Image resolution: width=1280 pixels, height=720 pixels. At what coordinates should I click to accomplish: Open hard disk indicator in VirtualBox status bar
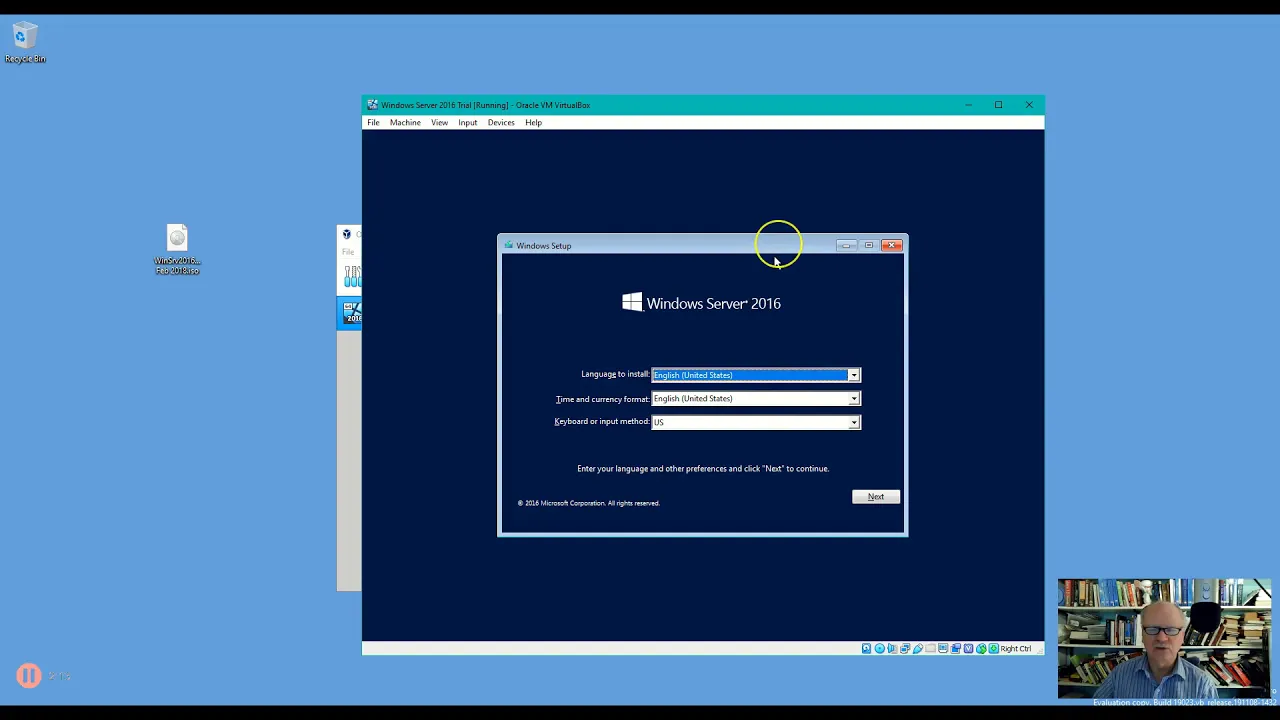(866, 649)
